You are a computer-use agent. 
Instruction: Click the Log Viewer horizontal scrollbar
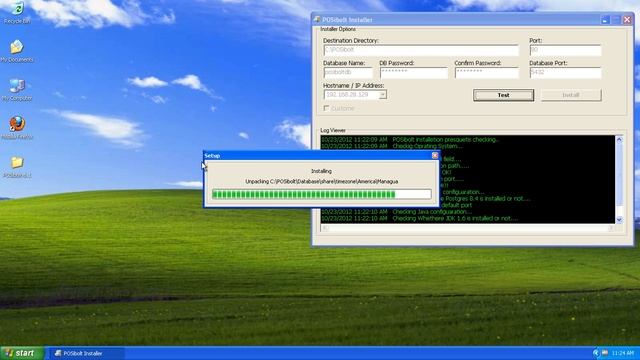[x=468, y=228]
